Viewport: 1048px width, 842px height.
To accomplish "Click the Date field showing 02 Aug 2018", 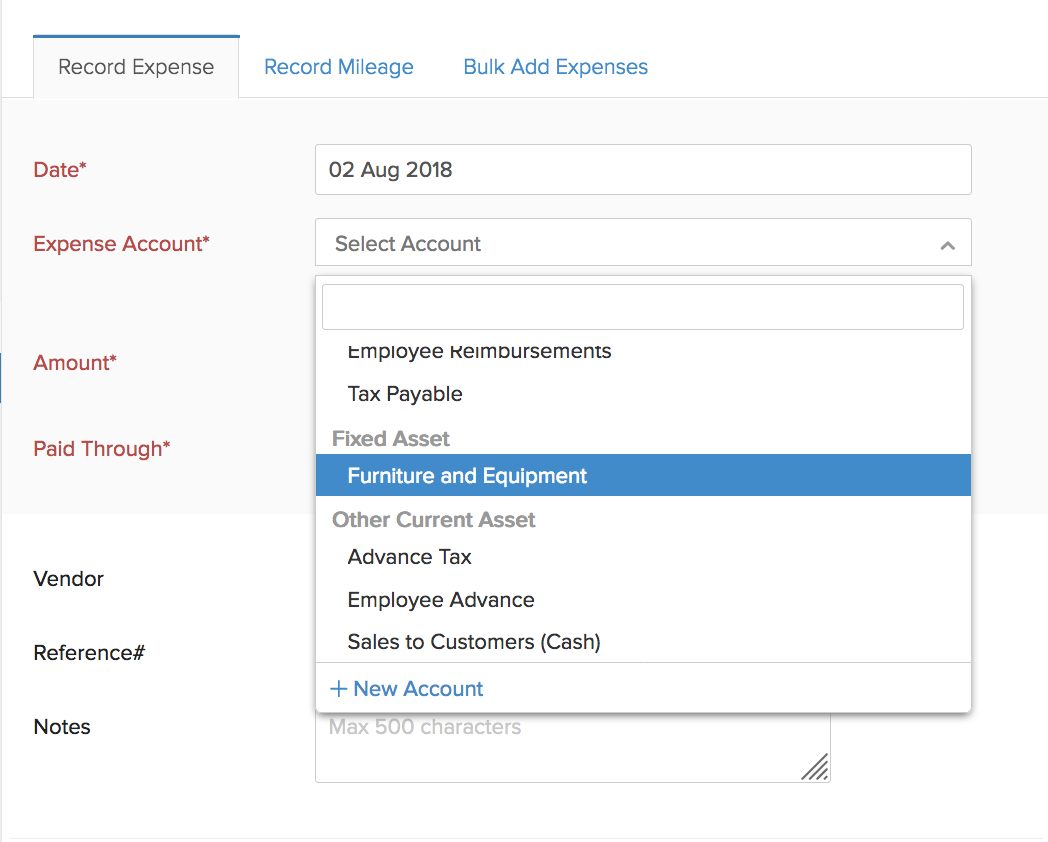I will point(642,170).
